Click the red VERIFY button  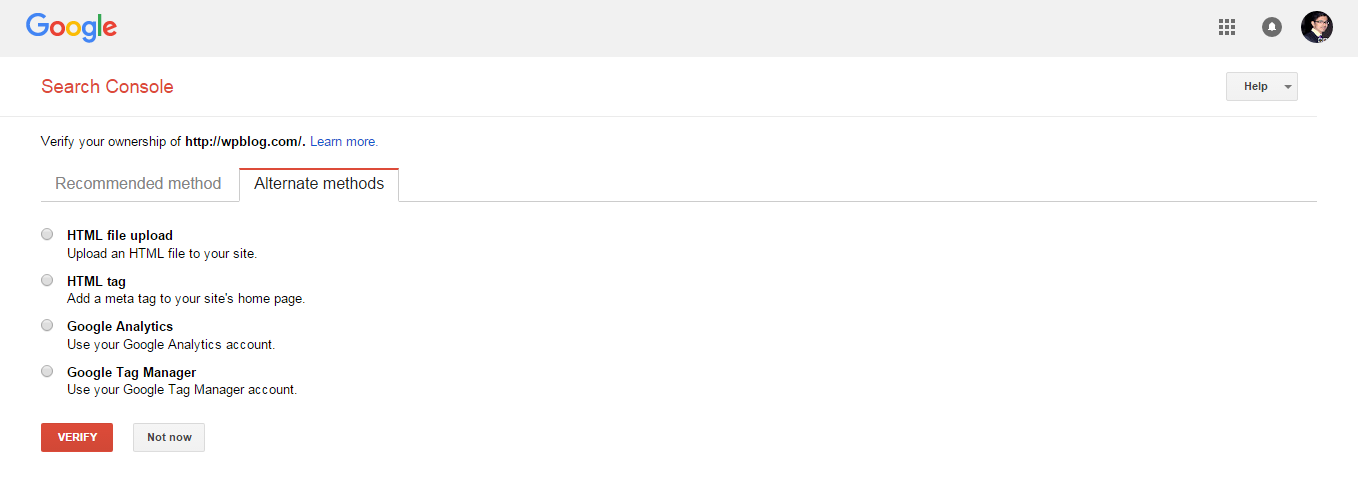click(x=77, y=438)
